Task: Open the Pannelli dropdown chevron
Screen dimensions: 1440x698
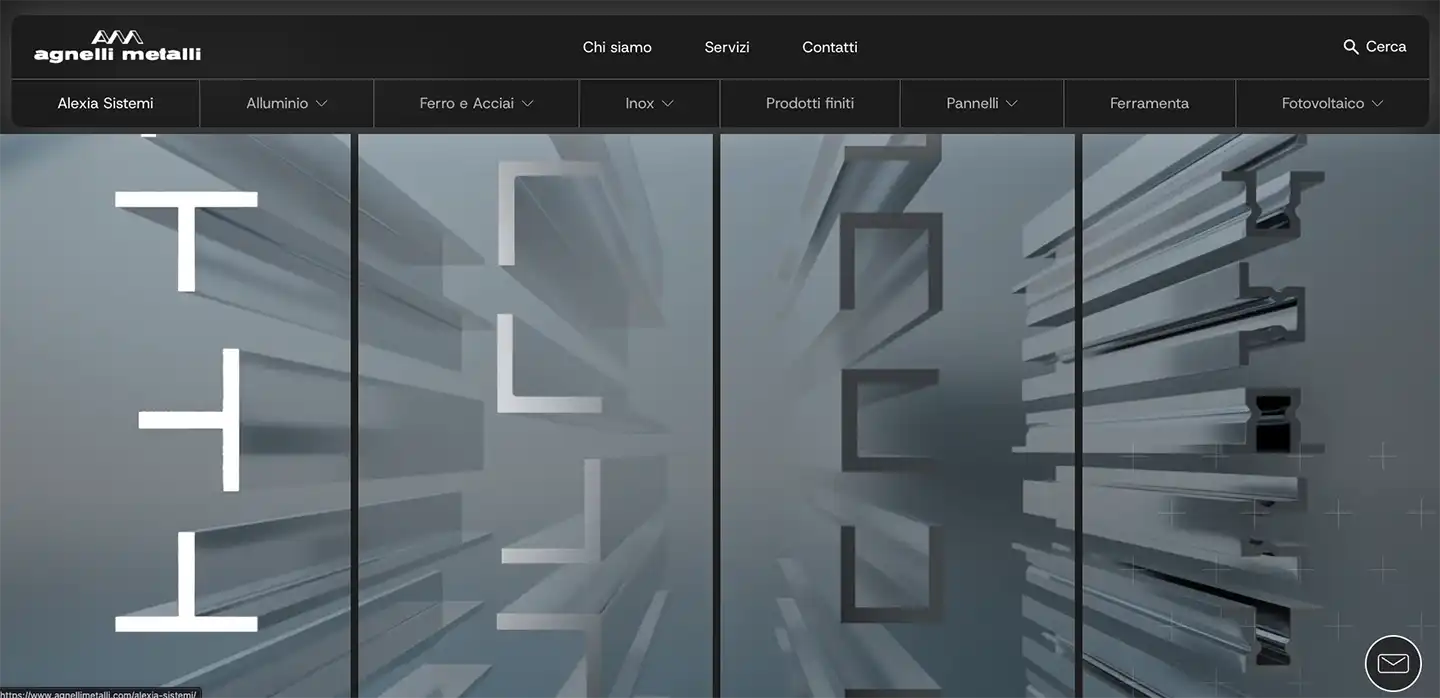Action: point(1012,104)
